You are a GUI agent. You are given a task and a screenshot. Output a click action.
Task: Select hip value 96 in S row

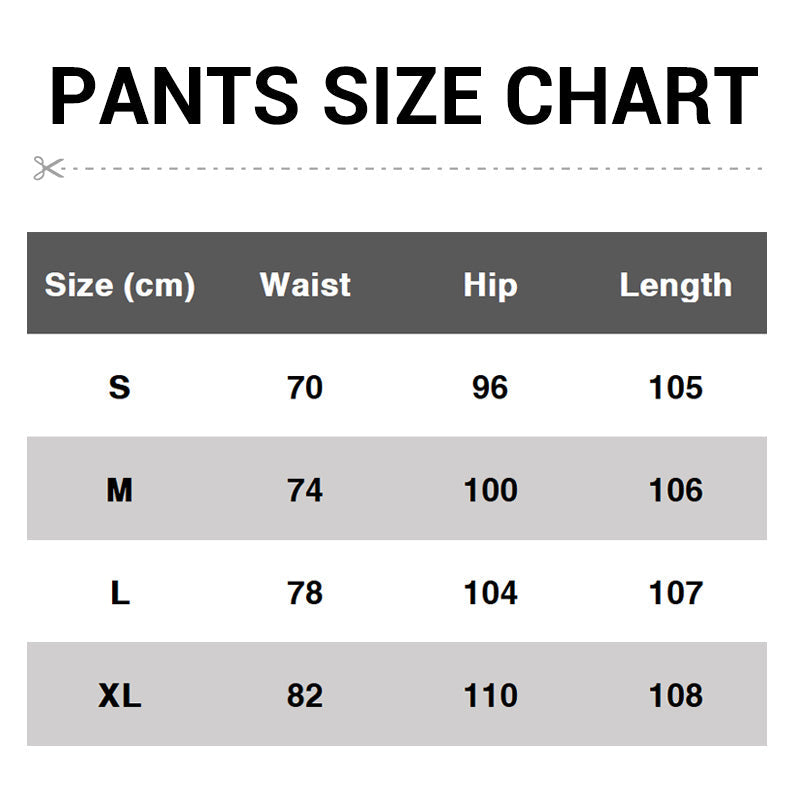pos(490,387)
